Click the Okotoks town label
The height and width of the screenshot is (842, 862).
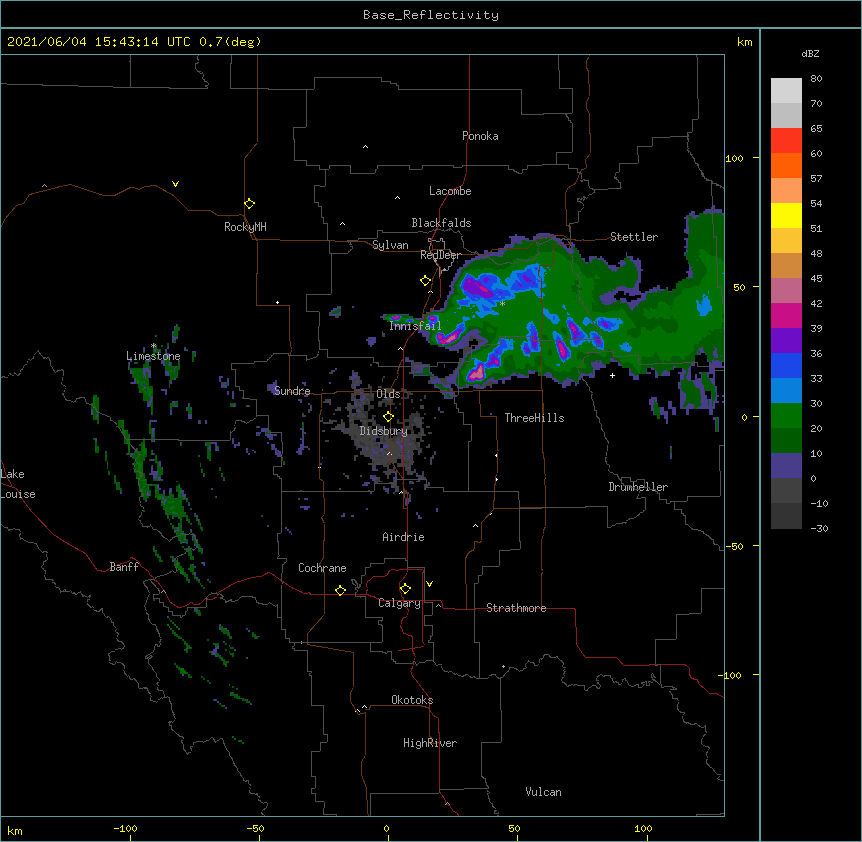(x=412, y=700)
